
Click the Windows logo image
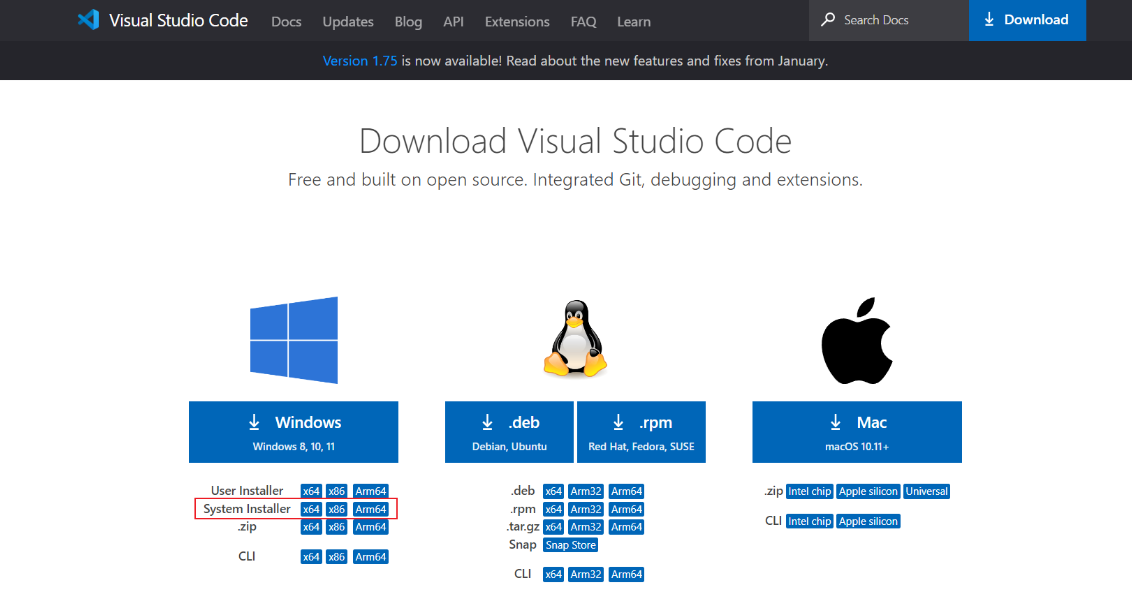(294, 340)
